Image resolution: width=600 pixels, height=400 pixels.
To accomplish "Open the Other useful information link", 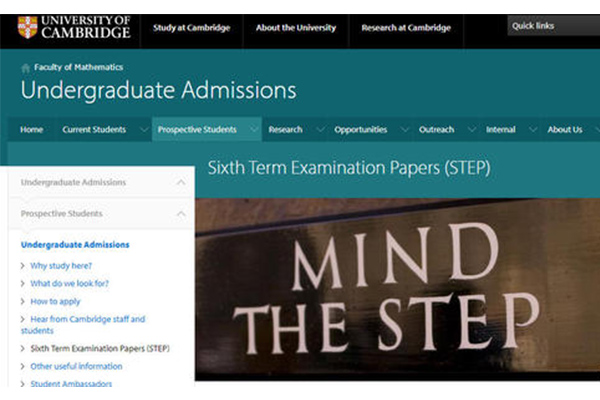I will point(77,366).
